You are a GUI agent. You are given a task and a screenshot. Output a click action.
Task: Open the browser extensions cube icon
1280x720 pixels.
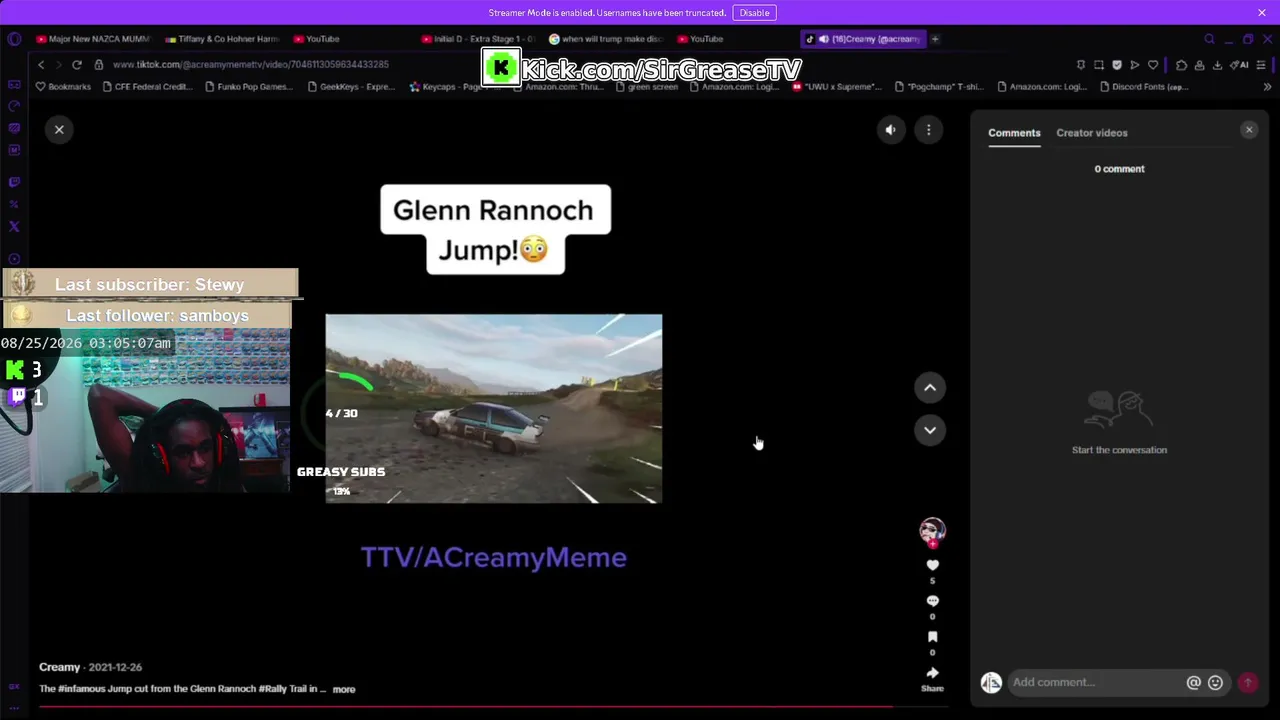tap(1181, 65)
